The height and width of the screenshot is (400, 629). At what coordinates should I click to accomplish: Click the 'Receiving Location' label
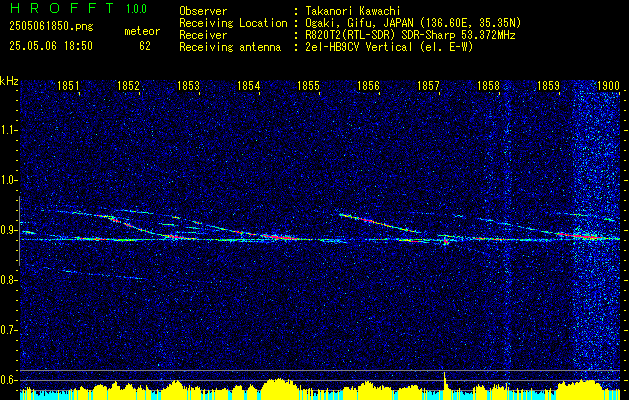tap(233, 23)
